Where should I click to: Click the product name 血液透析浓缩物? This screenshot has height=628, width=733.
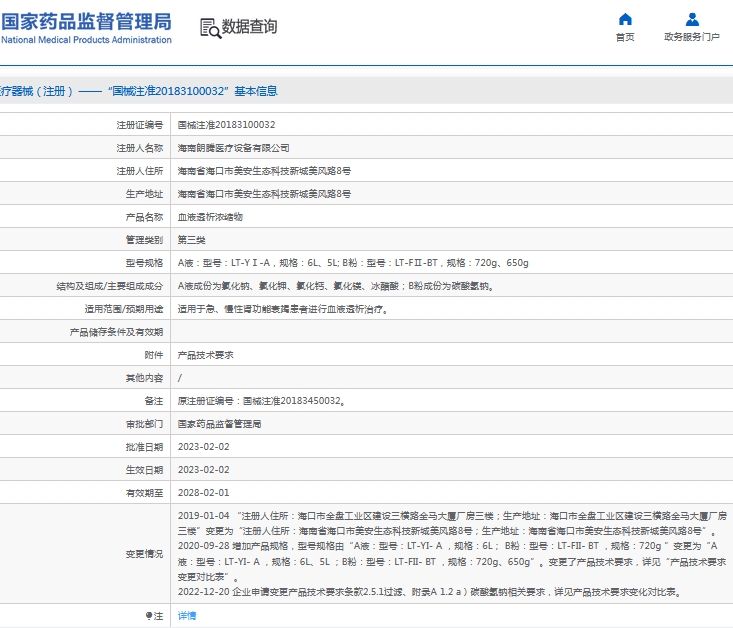[210, 217]
